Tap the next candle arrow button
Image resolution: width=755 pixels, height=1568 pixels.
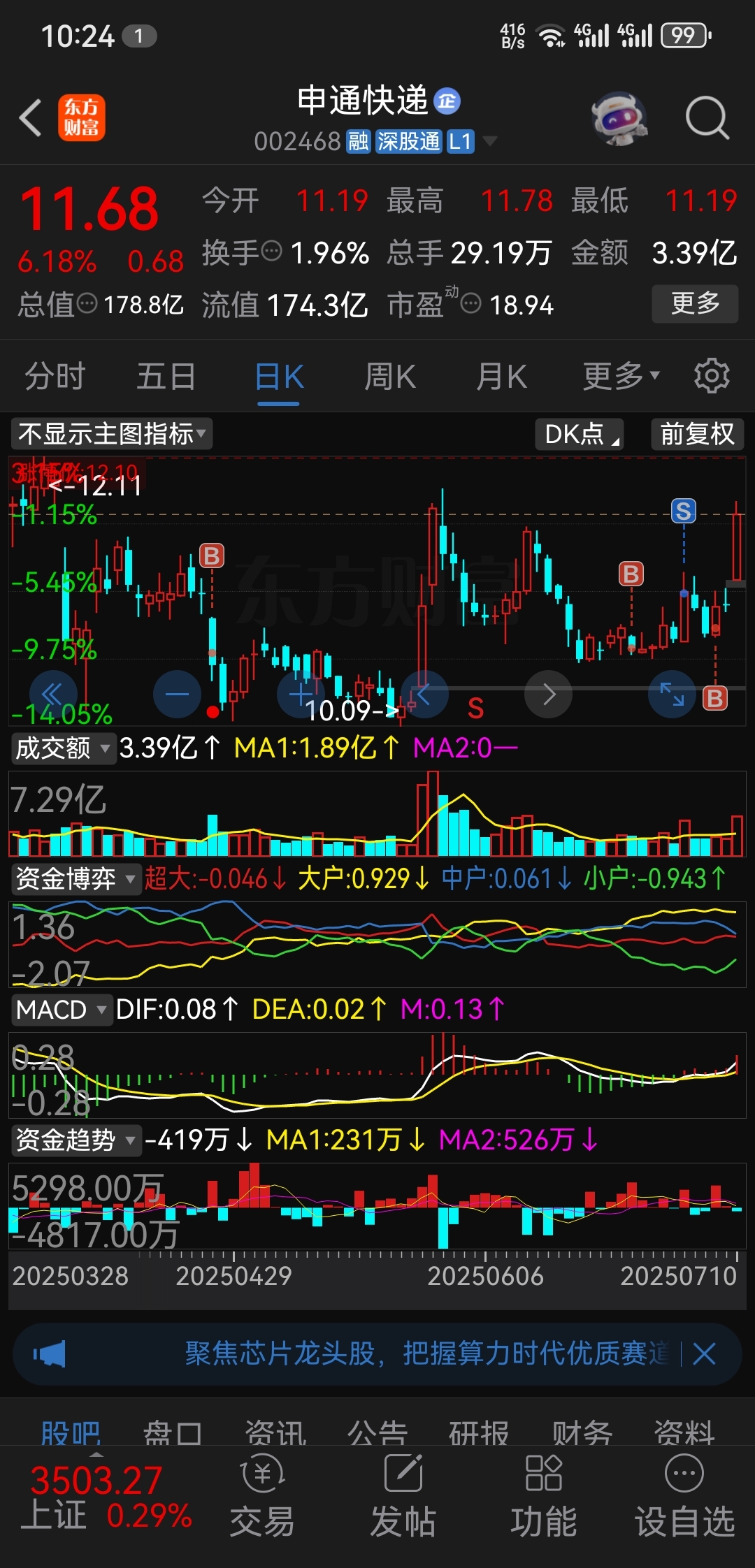548,694
